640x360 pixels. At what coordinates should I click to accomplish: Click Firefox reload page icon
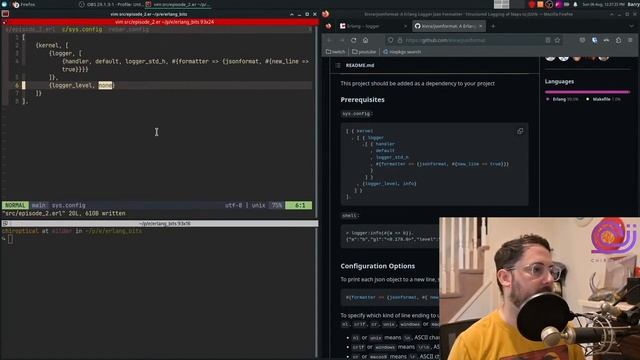353,40
